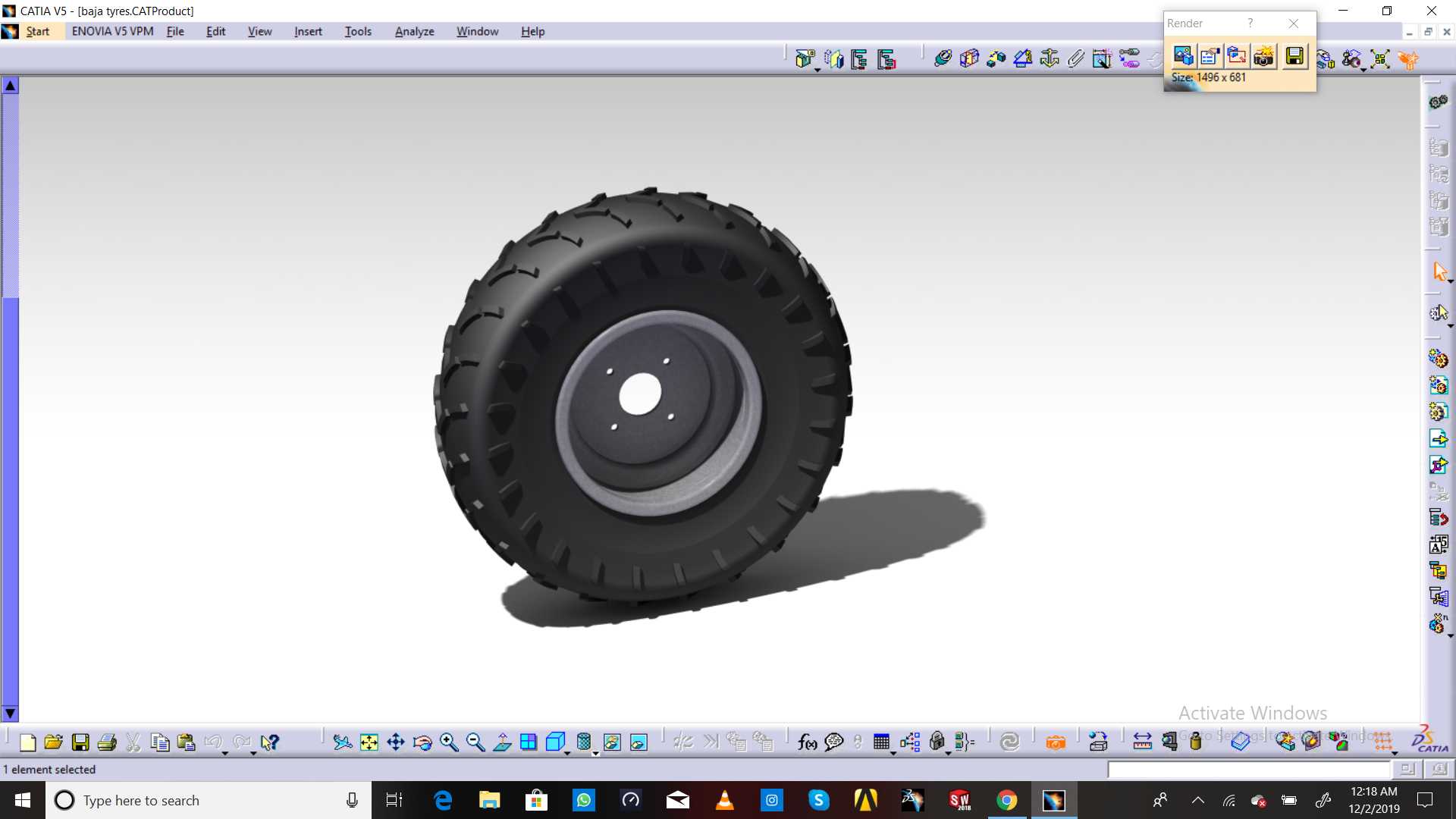
Task: Open the Formula f(x) tool
Action: (808, 742)
